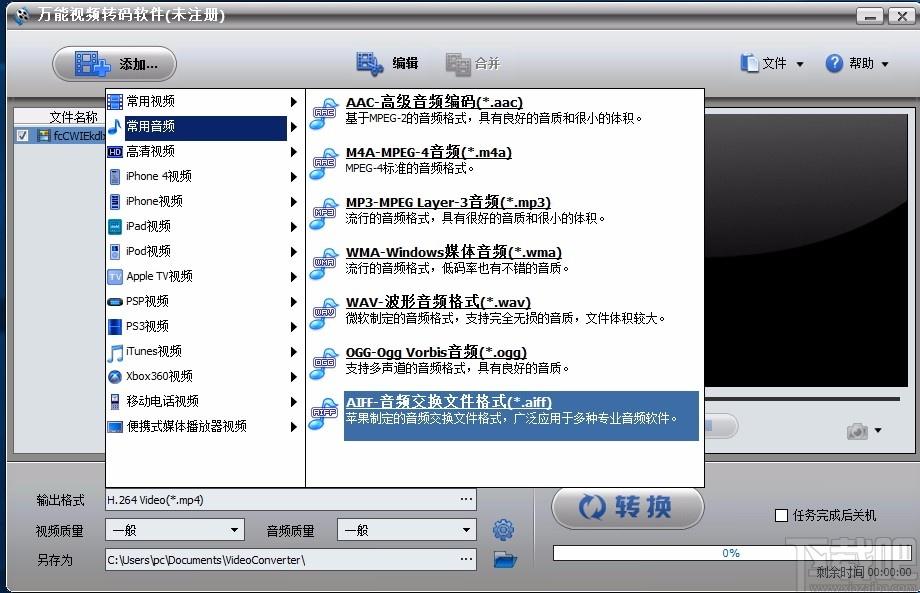The image size is (920, 593).
Task: Expand the 文件 dropdown menu
Action: tap(772, 64)
